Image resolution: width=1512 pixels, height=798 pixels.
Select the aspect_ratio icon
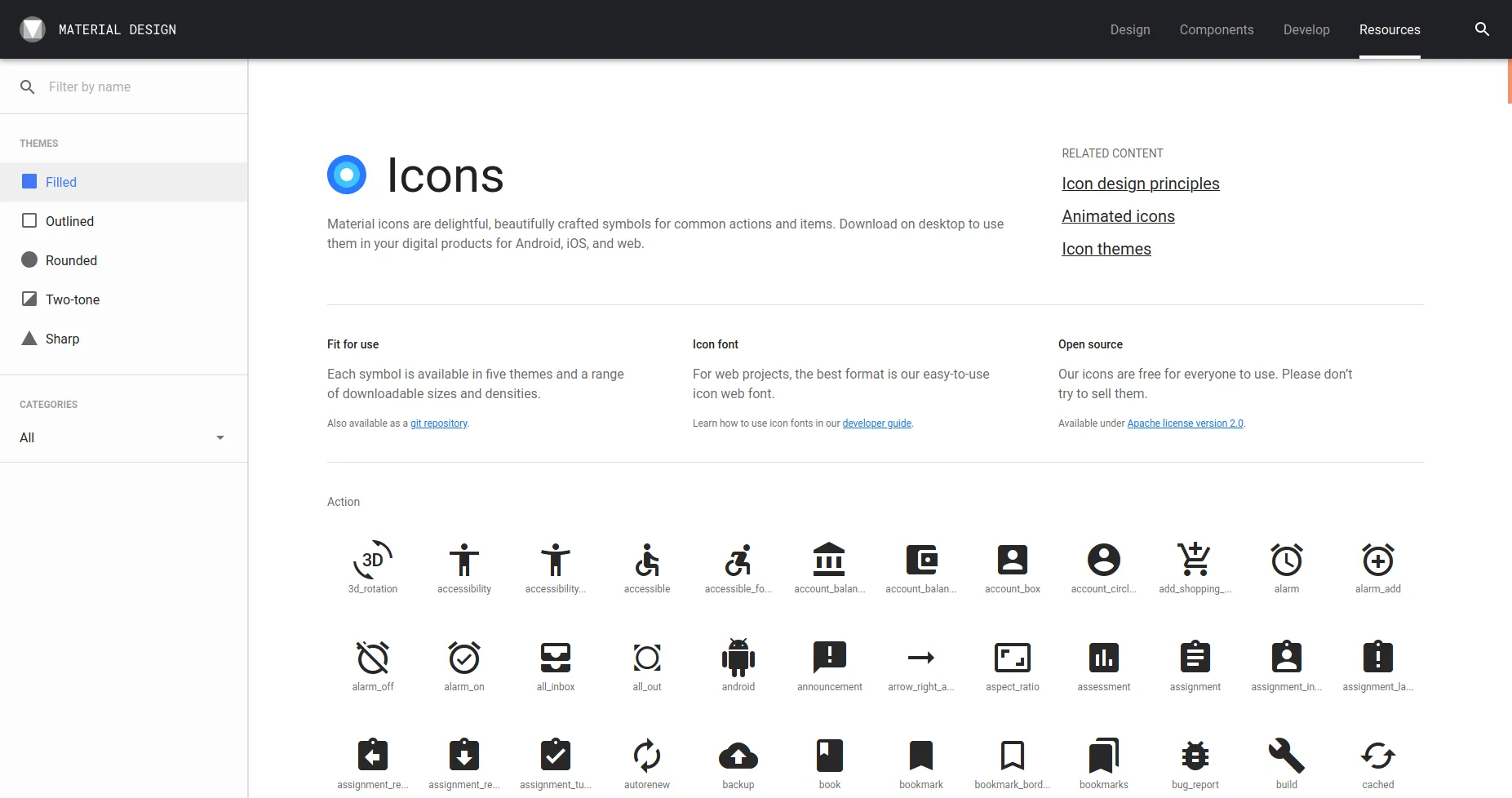click(x=1013, y=658)
